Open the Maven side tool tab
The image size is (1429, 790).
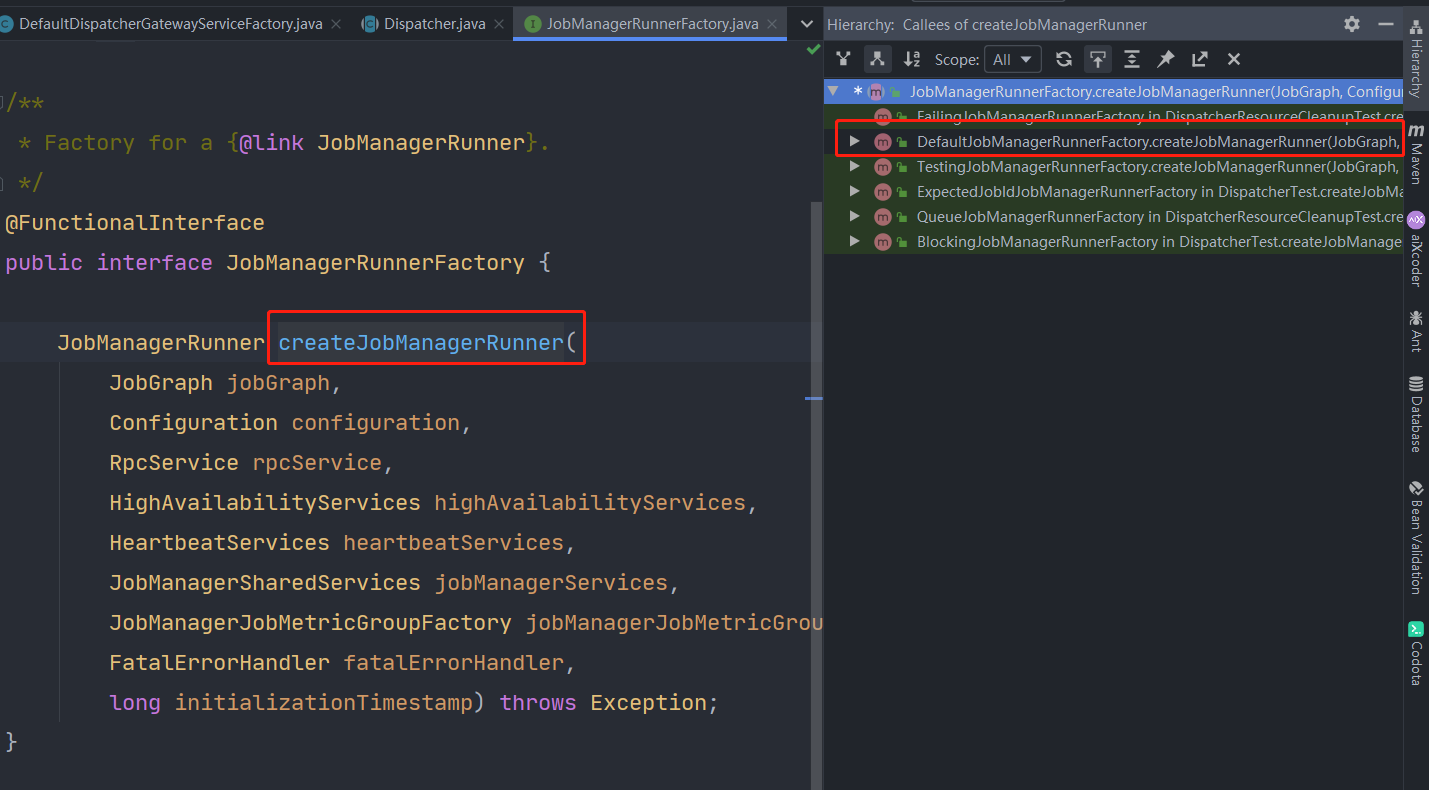[x=1416, y=154]
